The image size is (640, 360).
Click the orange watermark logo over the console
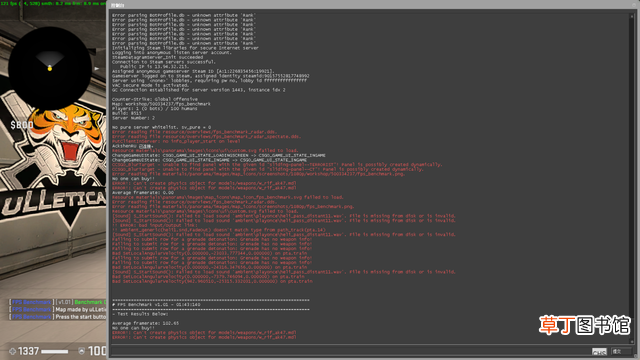[x=584, y=325]
